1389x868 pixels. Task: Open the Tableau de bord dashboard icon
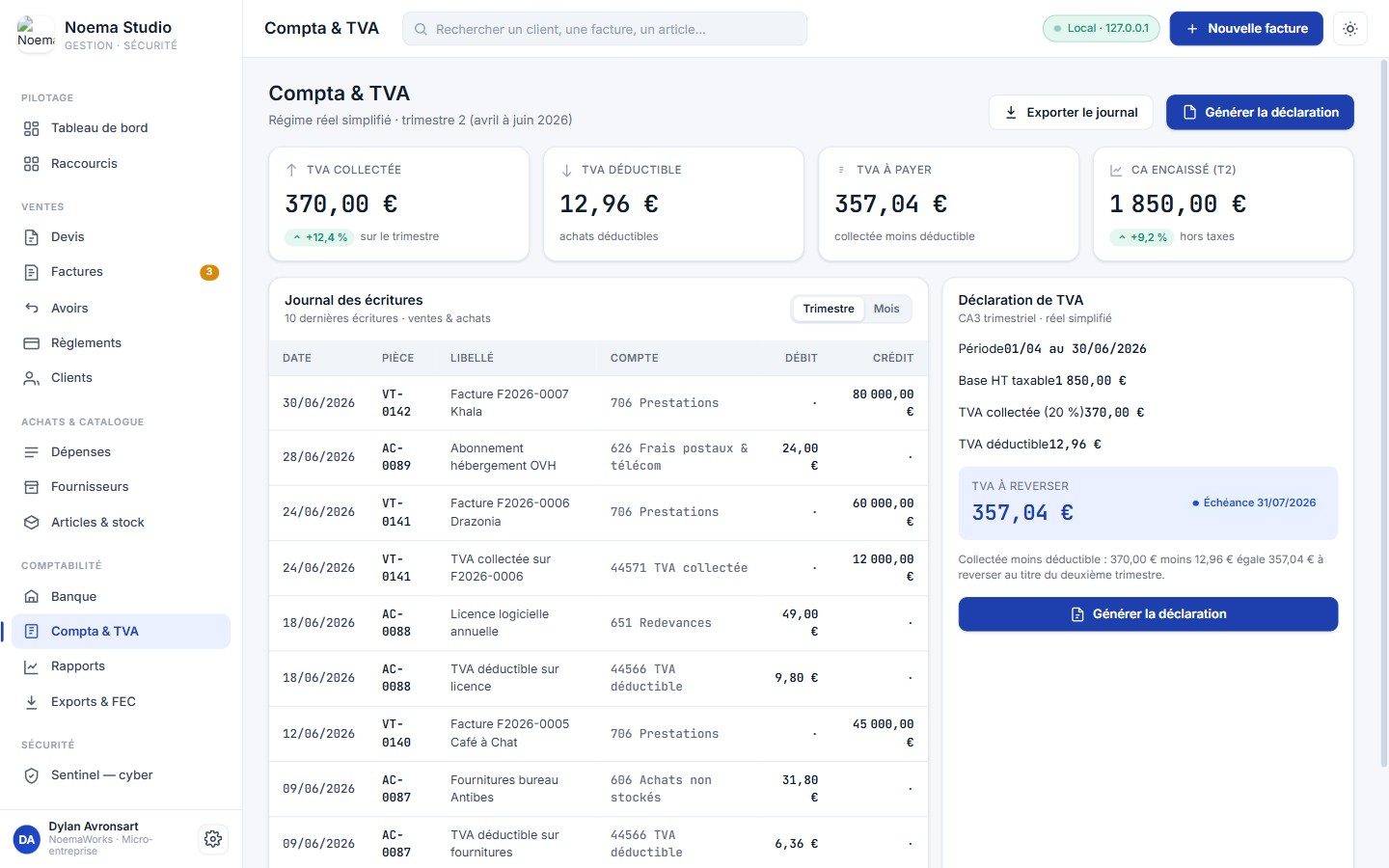coord(32,128)
